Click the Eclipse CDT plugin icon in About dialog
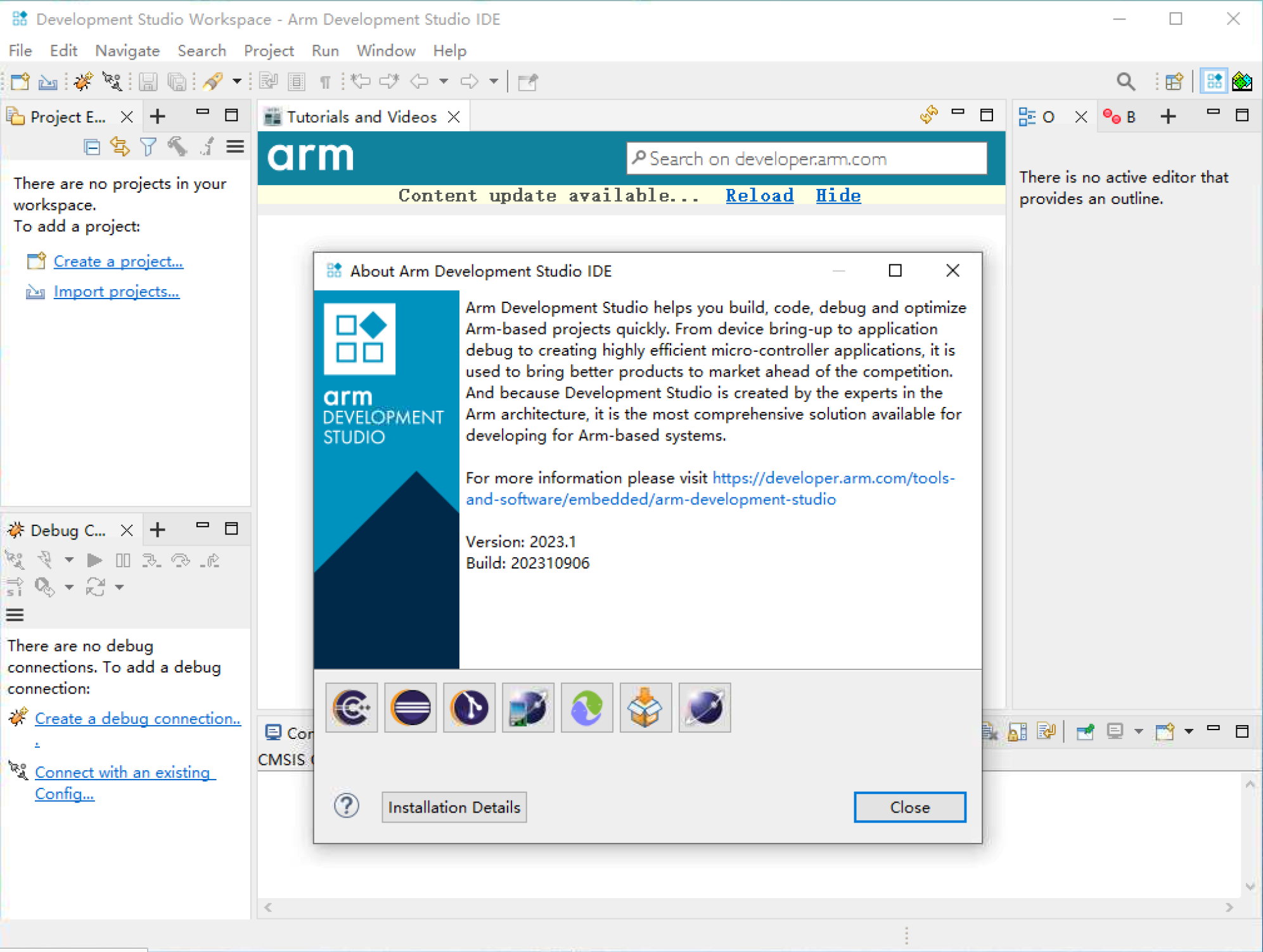The width and height of the screenshot is (1263, 952). [x=352, y=707]
